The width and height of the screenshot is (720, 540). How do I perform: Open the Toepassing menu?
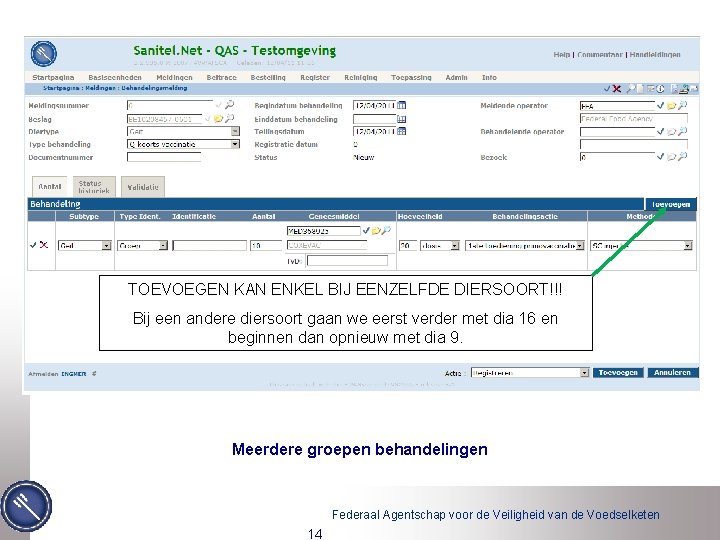coord(411,78)
